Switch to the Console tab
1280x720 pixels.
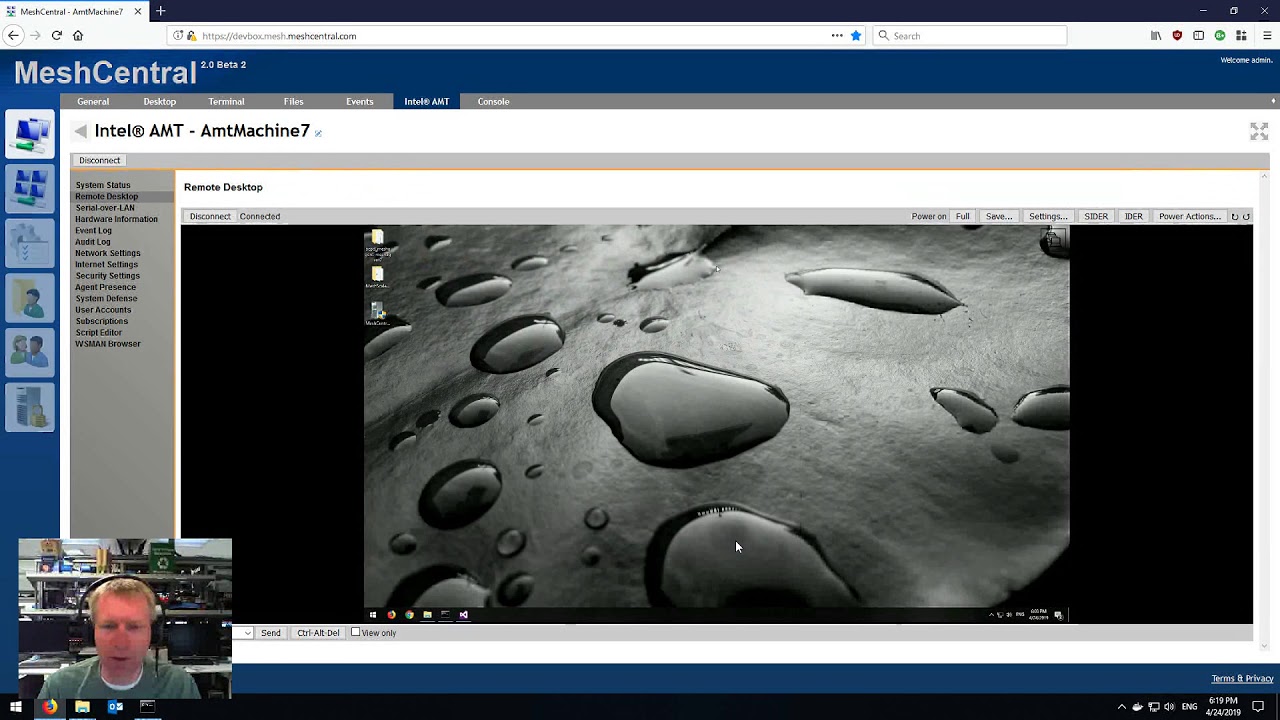(493, 101)
